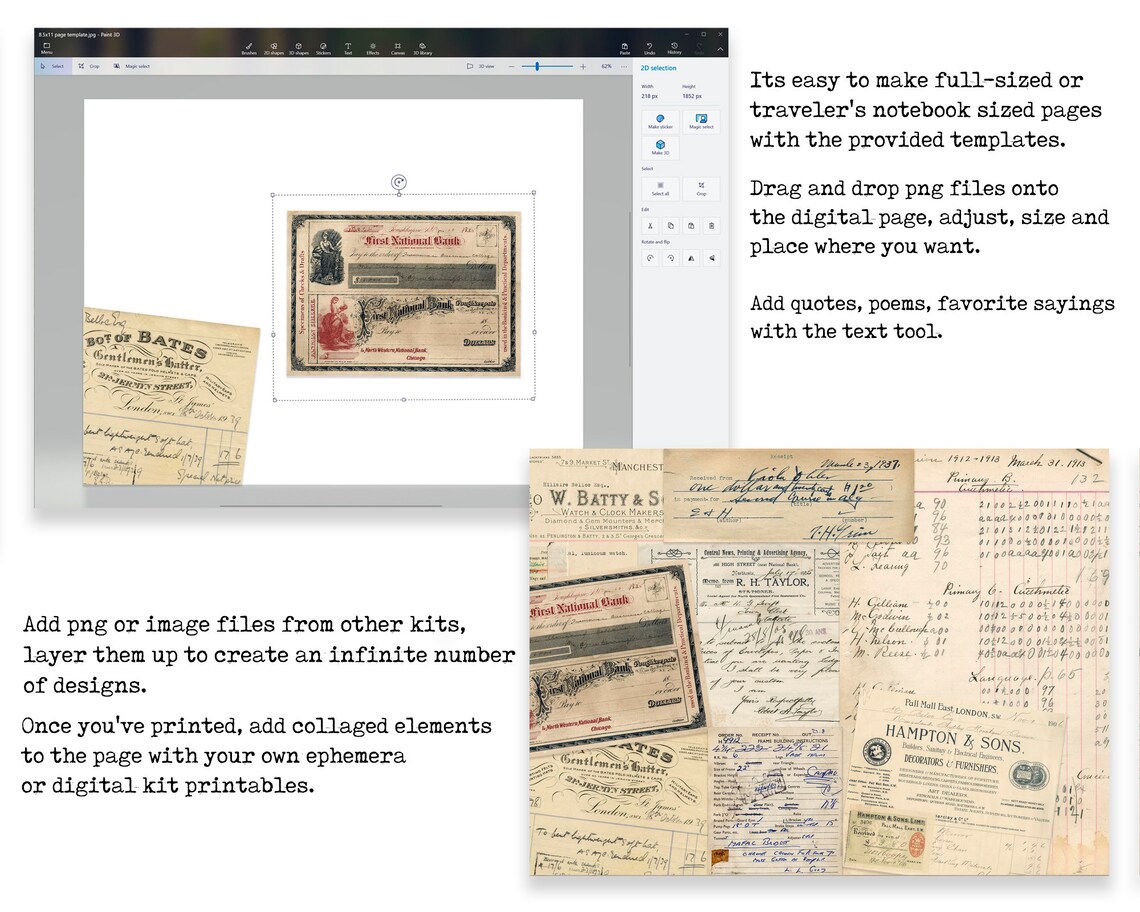Click the Select all button
This screenshot has width=1140, height=912.
(x=660, y=188)
